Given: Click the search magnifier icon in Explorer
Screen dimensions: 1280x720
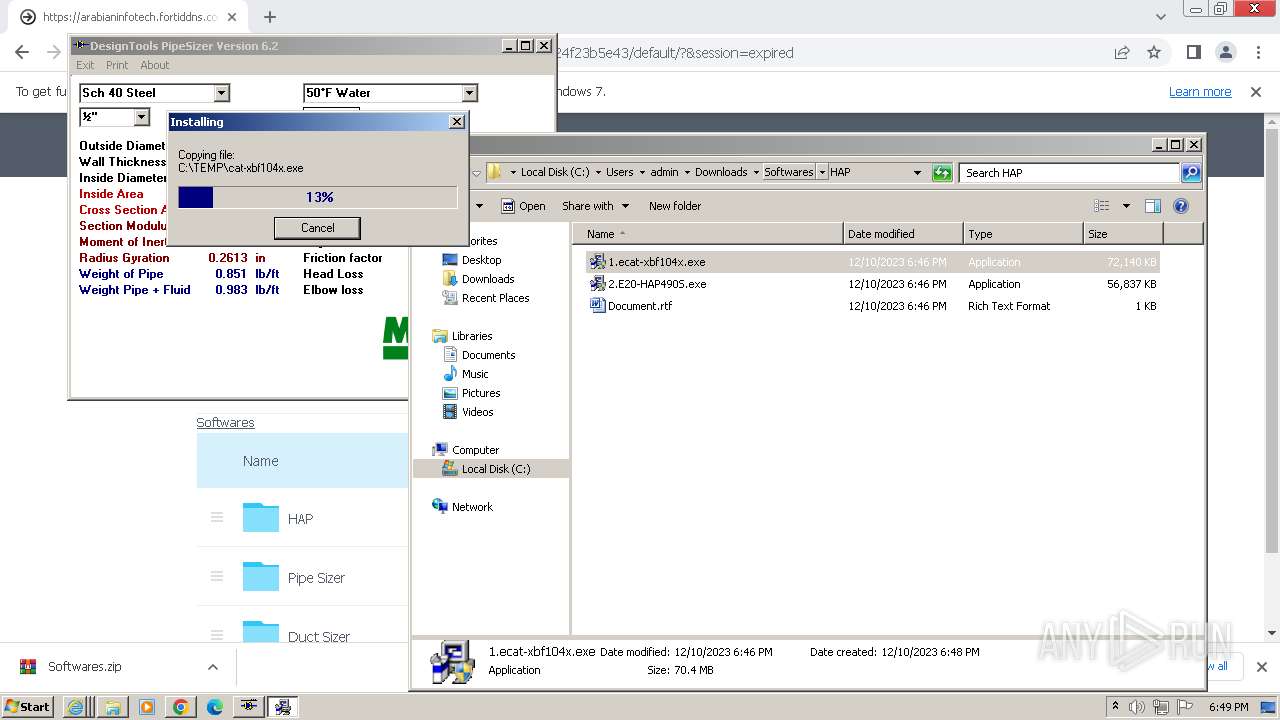Looking at the screenshot, I should 1190,173.
